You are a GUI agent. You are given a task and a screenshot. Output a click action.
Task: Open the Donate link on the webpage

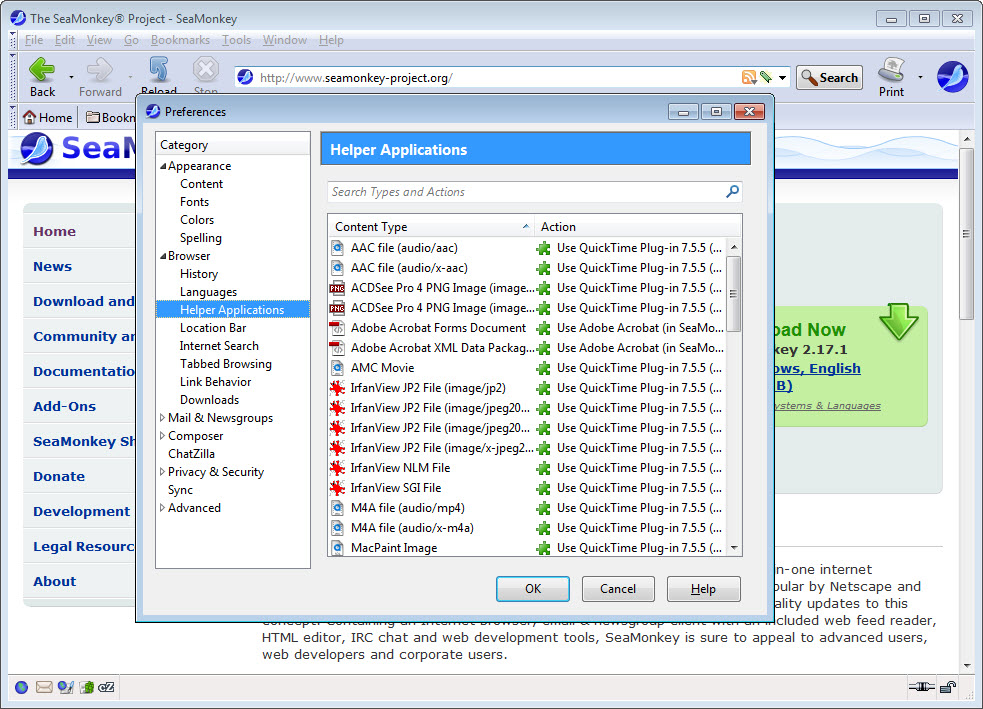point(59,476)
